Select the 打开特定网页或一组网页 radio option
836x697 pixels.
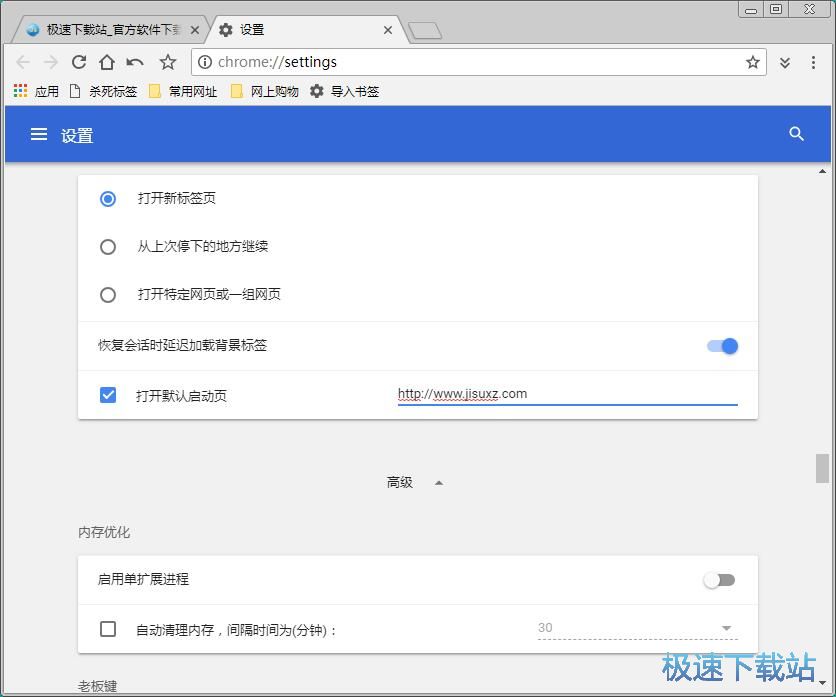click(108, 295)
